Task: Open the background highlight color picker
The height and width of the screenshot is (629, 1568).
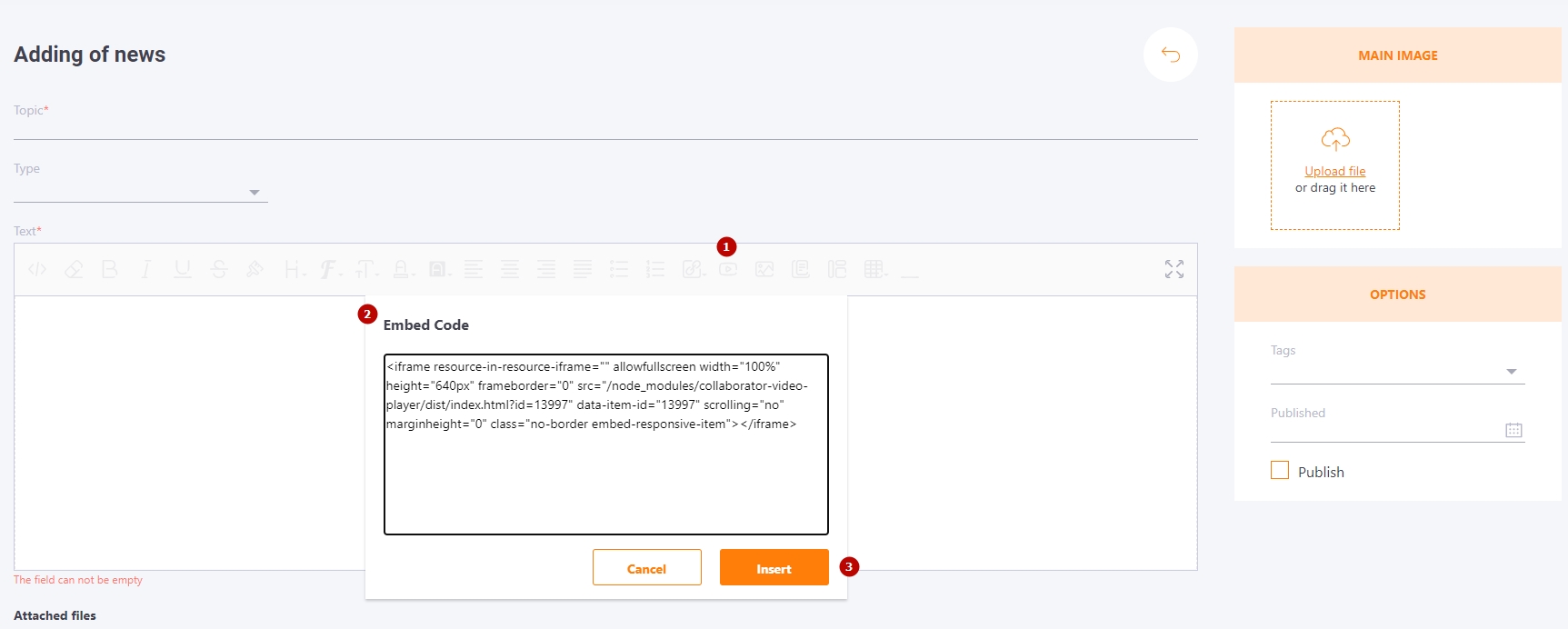Action: 440,269
